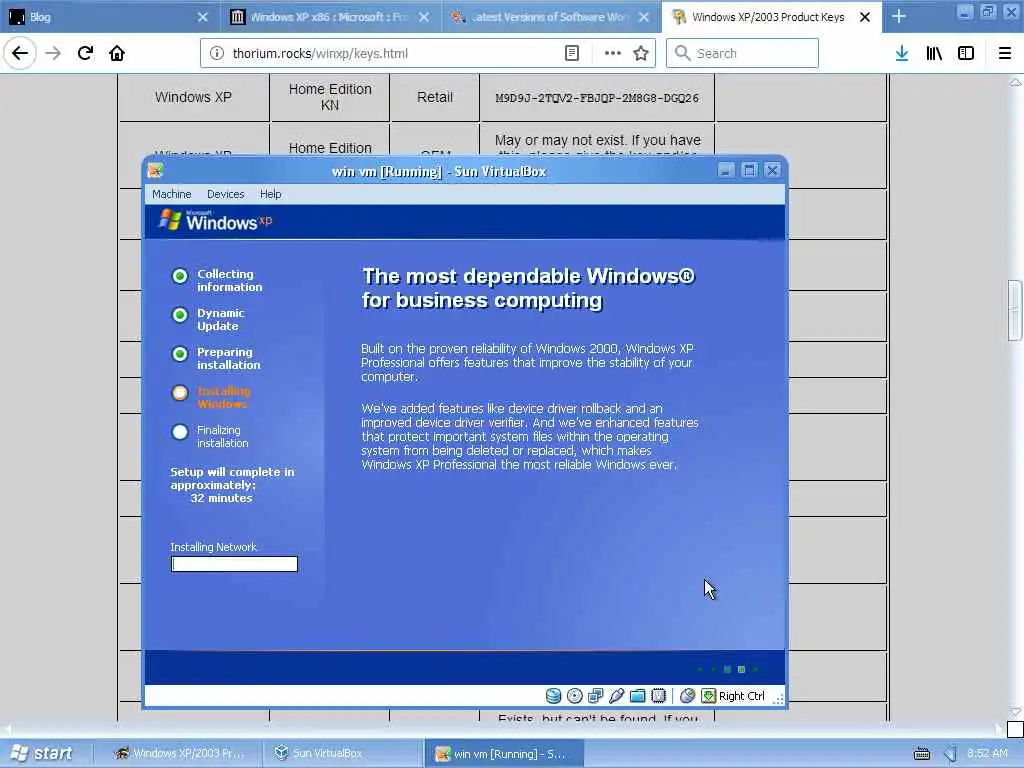Go to the browser home page
Screen dimensions: 1024x768
click(117, 53)
